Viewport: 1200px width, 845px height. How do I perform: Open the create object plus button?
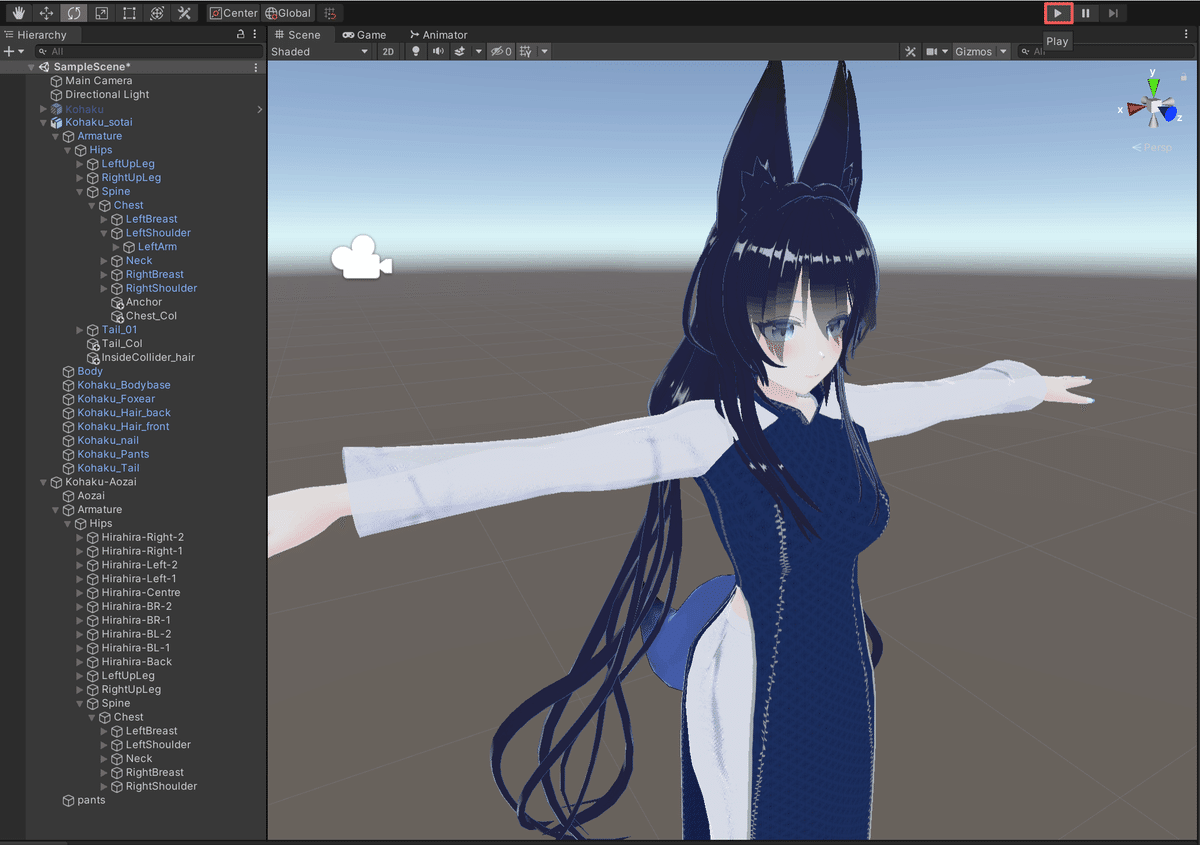tap(13, 51)
